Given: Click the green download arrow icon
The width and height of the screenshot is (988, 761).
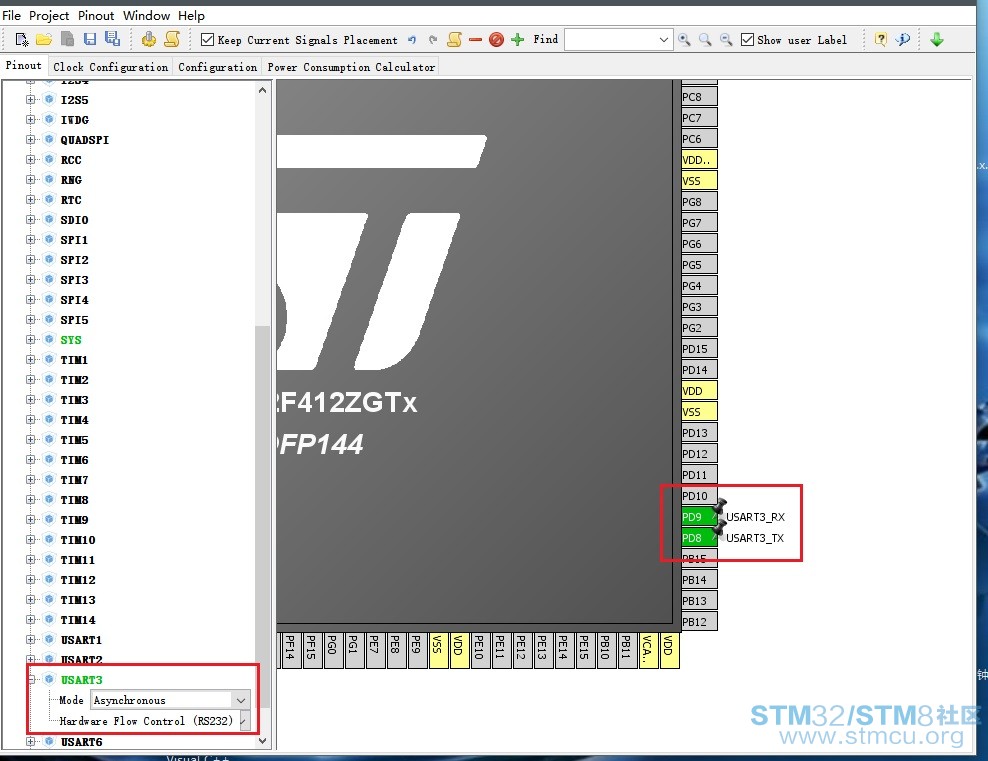Looking at the screenshot, I should coord(937,40).
